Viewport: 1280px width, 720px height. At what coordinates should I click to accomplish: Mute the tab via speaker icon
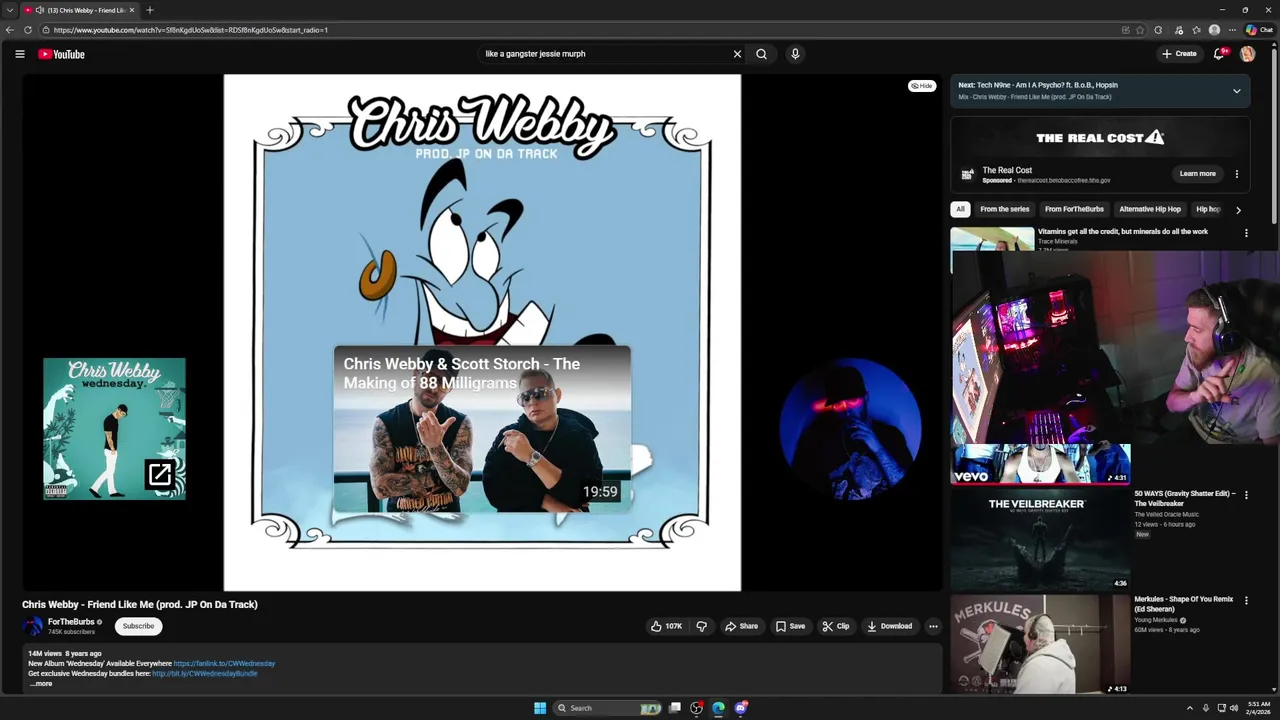39,10
